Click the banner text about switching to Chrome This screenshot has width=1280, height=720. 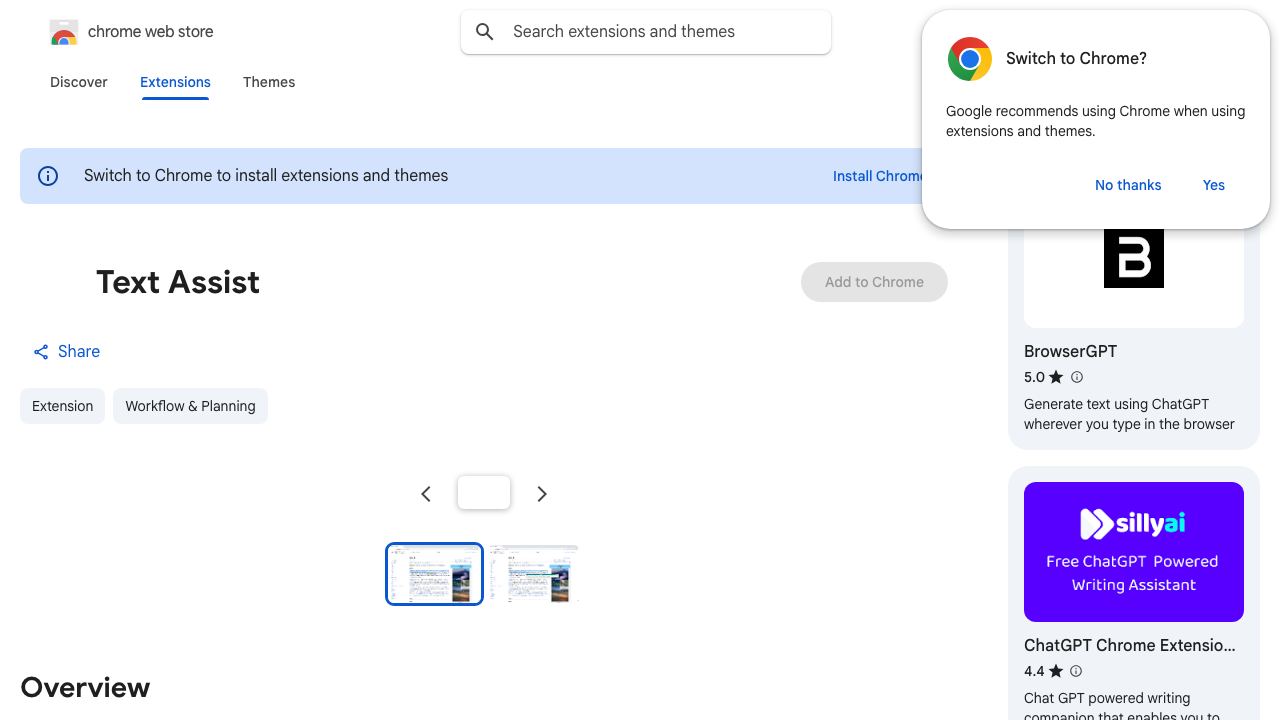pos(266,176)
